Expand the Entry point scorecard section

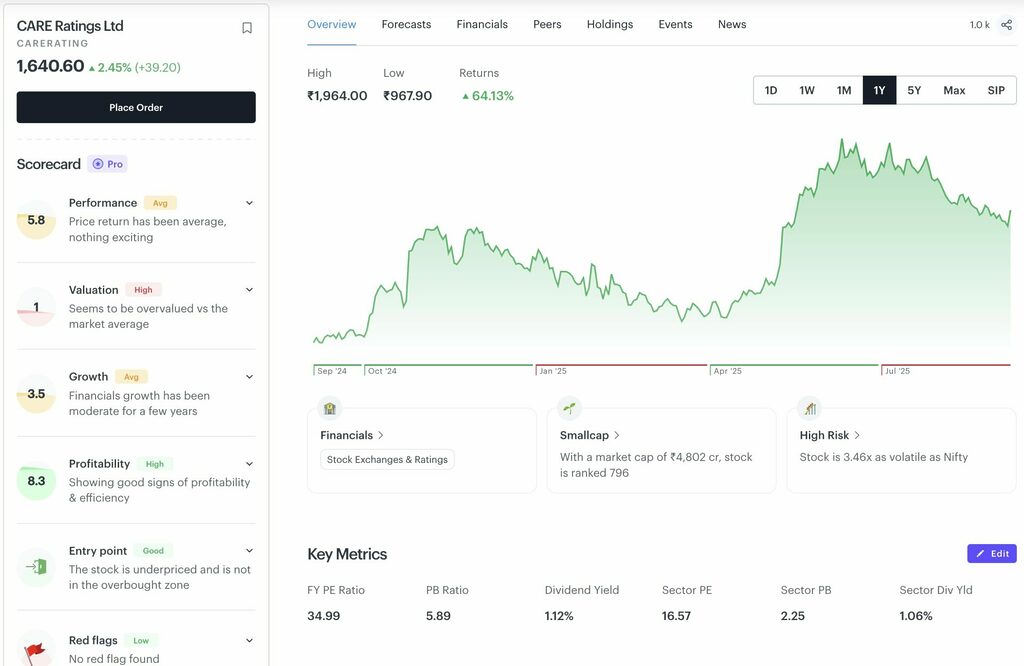249,550
